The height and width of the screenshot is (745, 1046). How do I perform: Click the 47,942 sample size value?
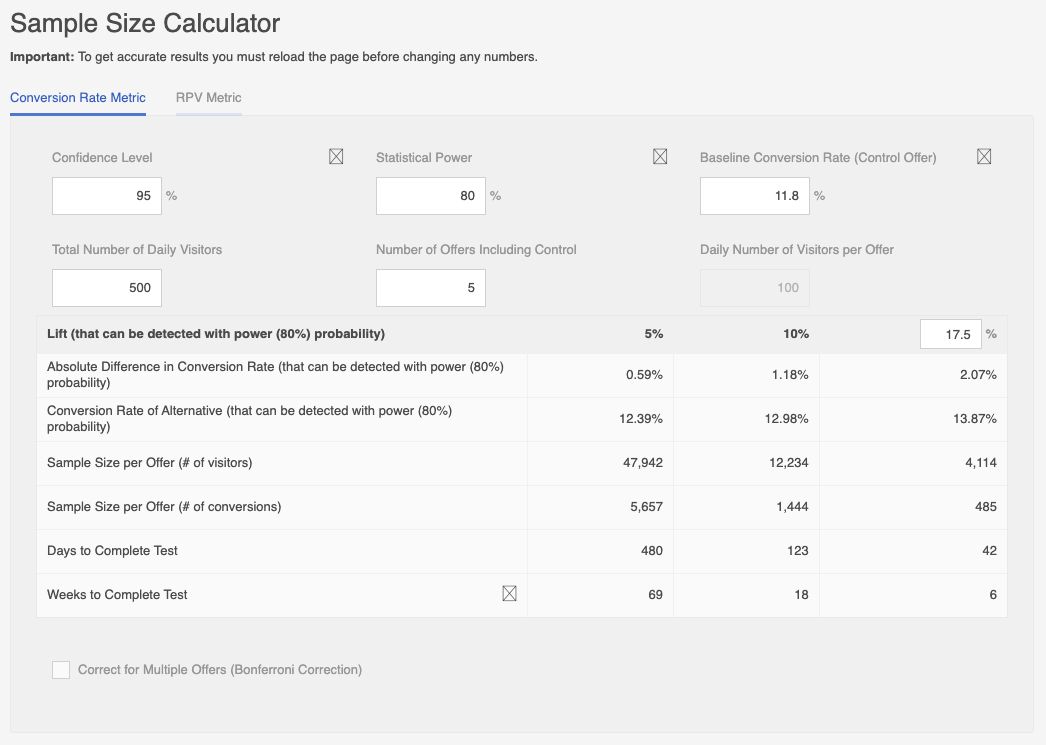tap(641, 463)
